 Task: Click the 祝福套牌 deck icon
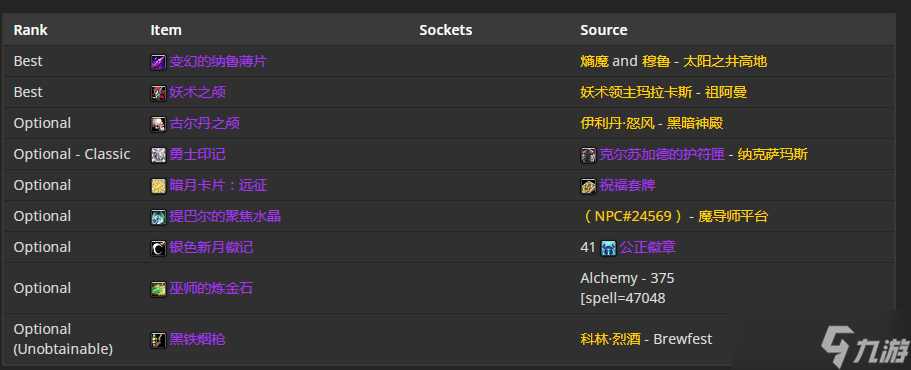click(x=588, y=186)
